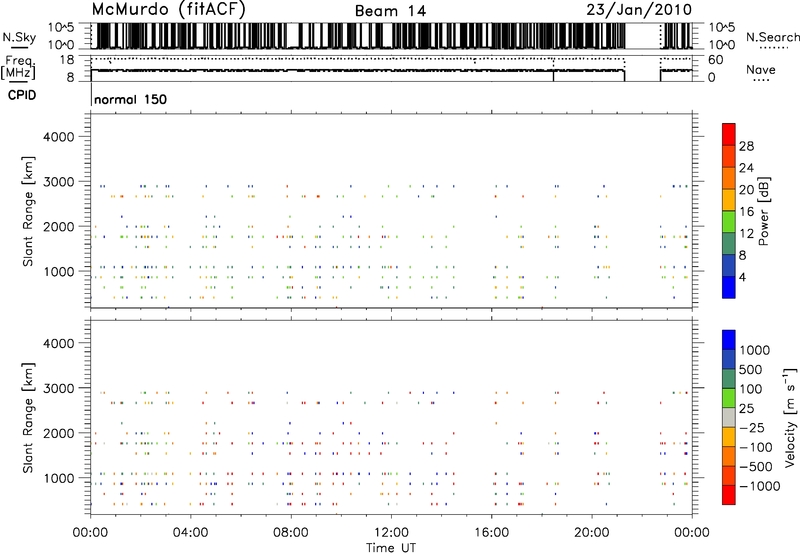The height and width of the screenshot is (554, 800).
Task: Click the 'N.Sky' legend label
Action: tap(19, 37)
